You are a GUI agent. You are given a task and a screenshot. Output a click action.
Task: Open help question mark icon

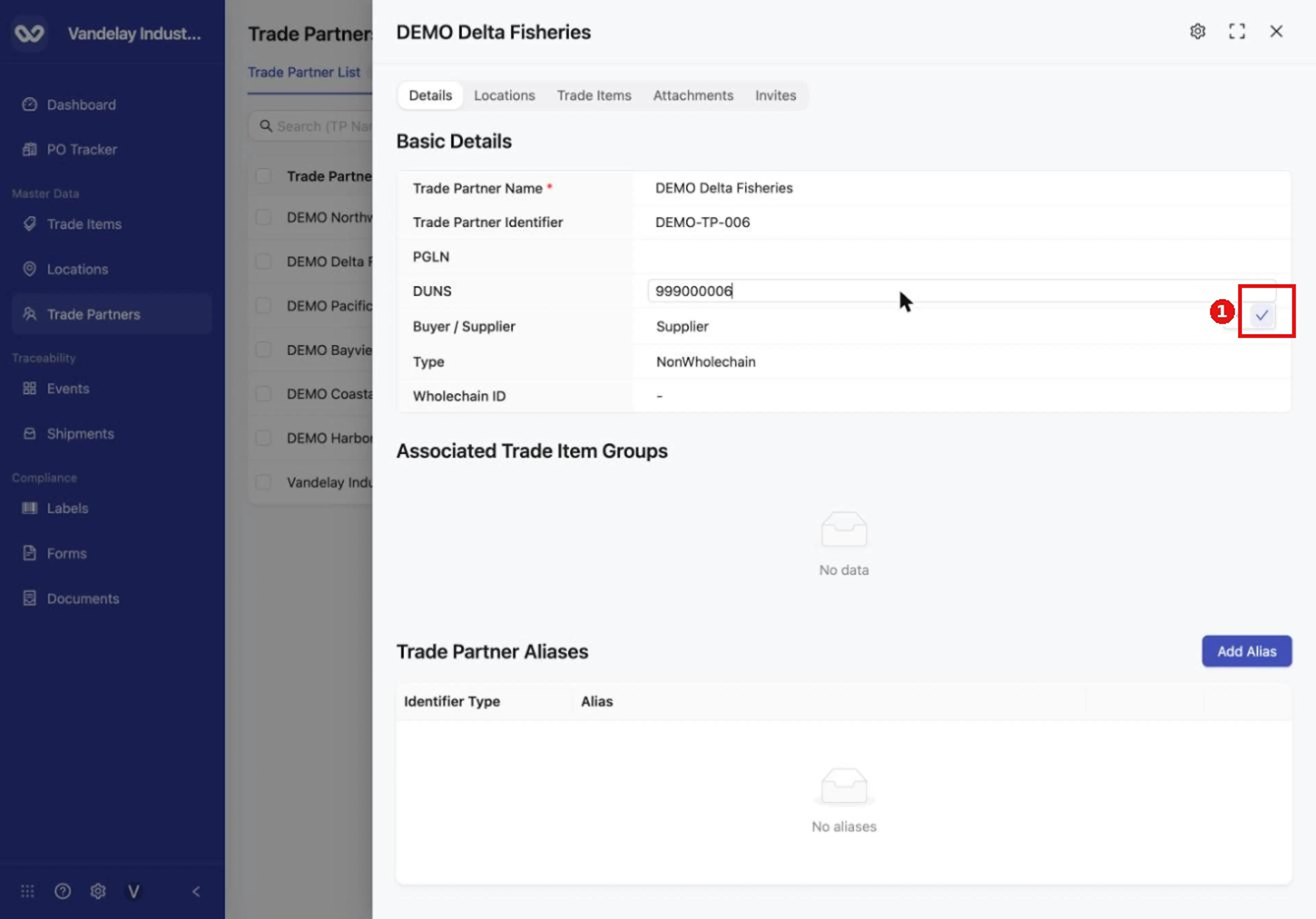click(x=62, y=892)
